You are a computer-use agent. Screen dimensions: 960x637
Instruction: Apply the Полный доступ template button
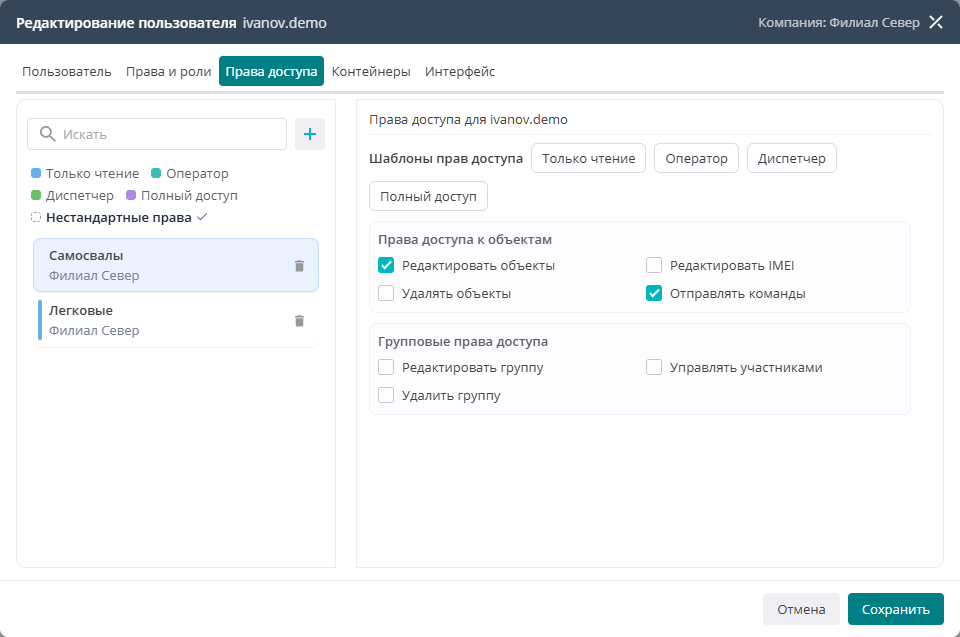(428, 197)
